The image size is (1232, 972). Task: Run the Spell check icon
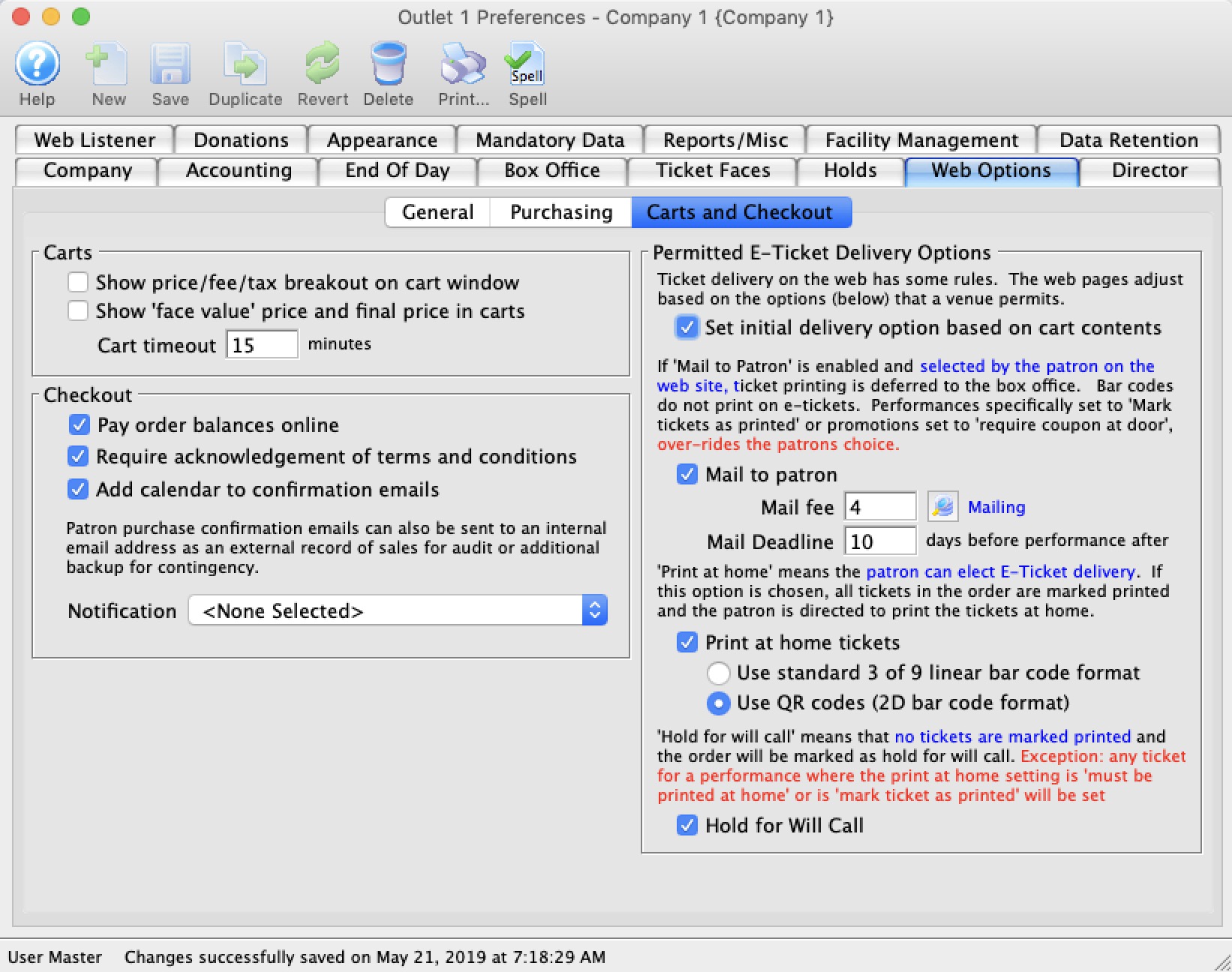tap(527, 65)
